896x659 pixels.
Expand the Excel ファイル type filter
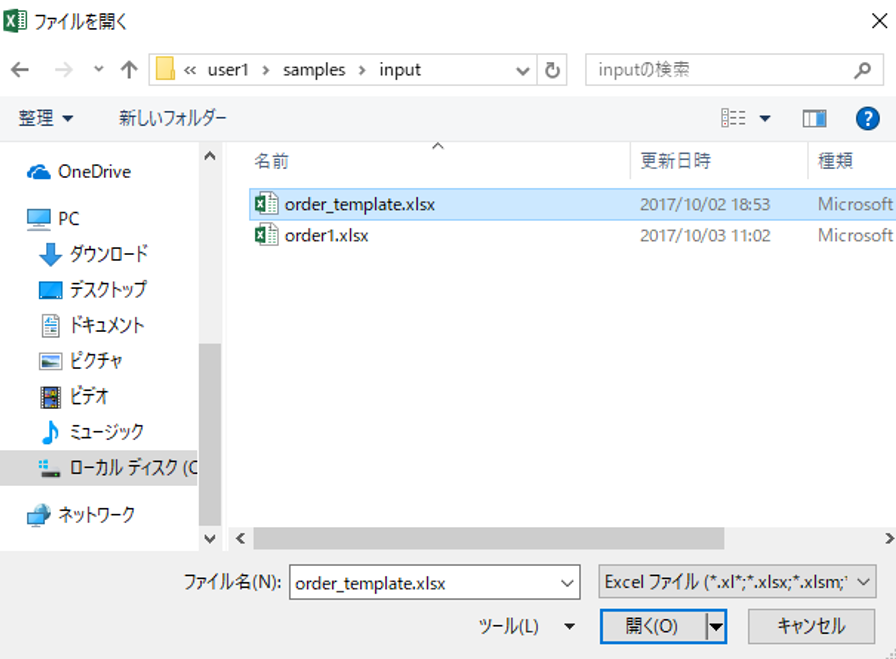coord(737,582)
